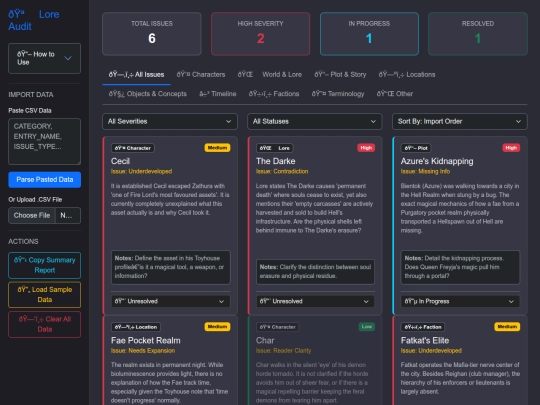Image resolution: width=540 pixels, height=405 pixels.
Task: Click the Medium badge on Fatkat's Elite card
Action: 507,326
